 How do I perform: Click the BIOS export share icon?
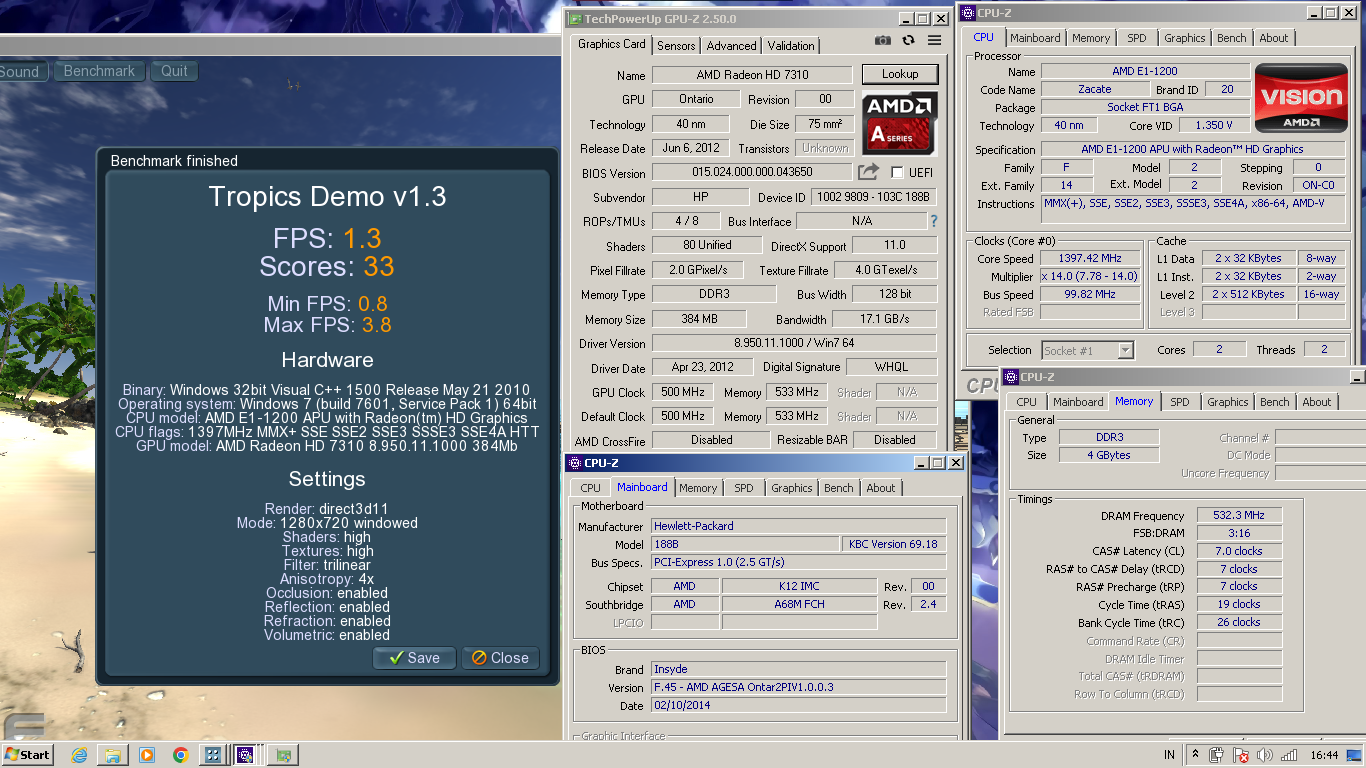click(x=868, y=172)
